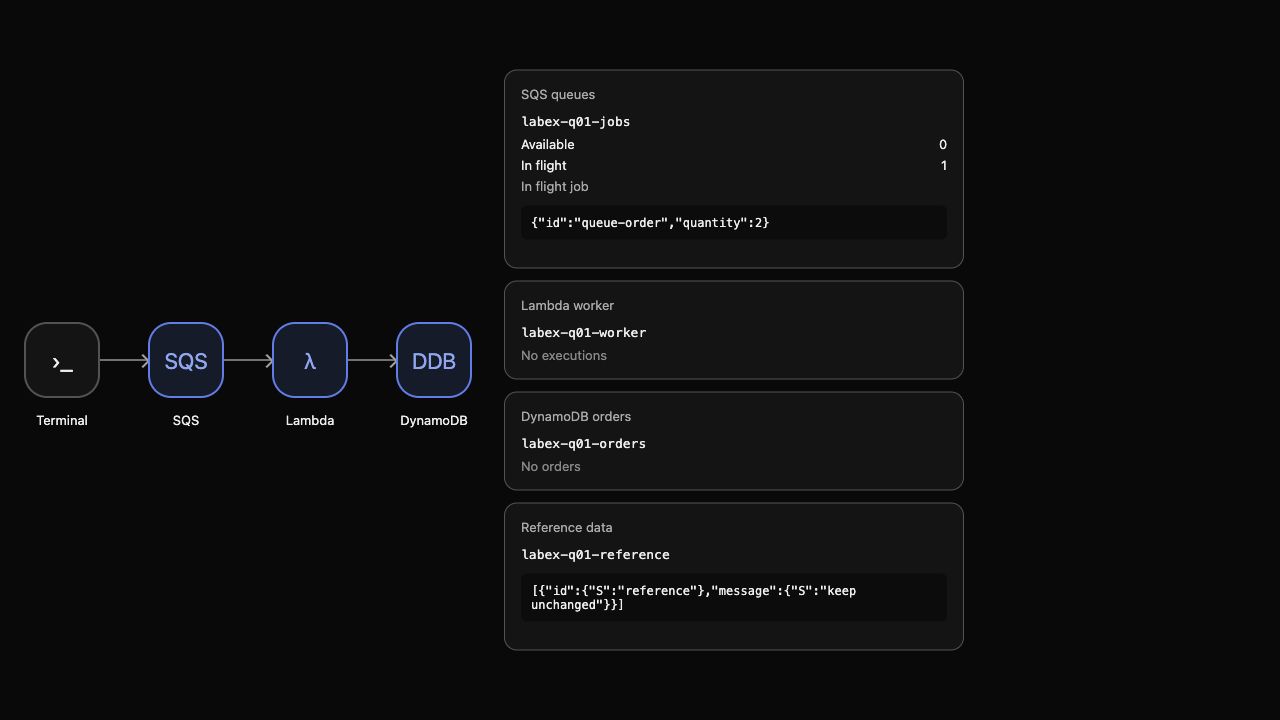Select function name labex-q01-worker
This screenshot has width=1280, height=720.
pyautogui.click(x=584, y=333)
